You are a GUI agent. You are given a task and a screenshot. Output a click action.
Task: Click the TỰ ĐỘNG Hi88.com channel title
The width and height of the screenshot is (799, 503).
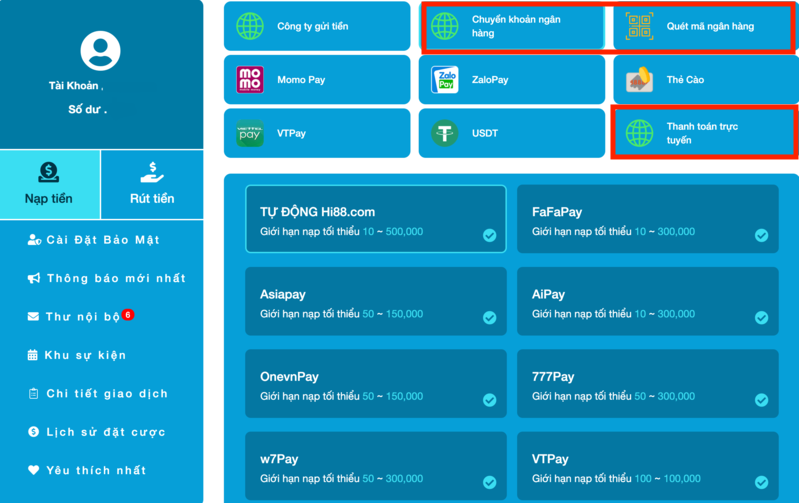[x=317, y=212]
